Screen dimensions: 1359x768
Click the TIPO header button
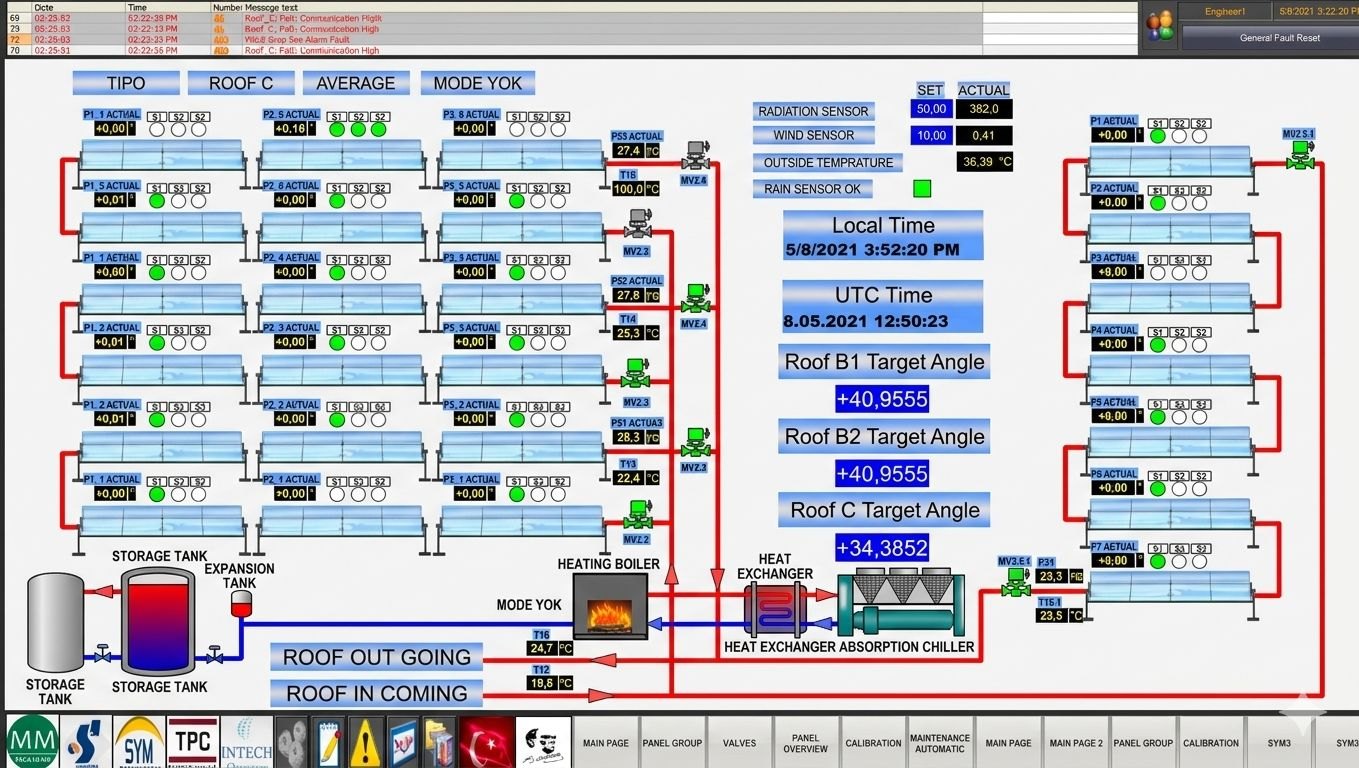tap(126, 83)
